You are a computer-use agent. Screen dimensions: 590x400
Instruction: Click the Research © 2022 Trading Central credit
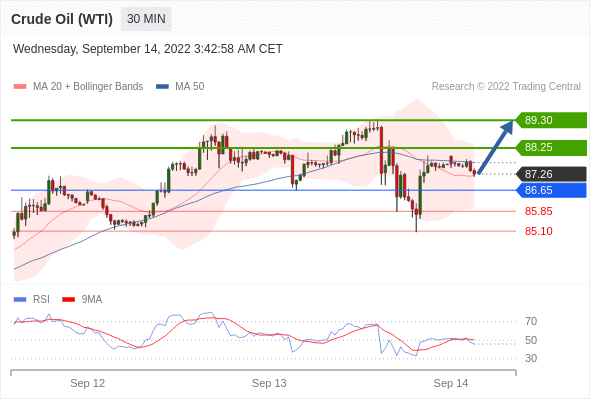tap(506, 87)
